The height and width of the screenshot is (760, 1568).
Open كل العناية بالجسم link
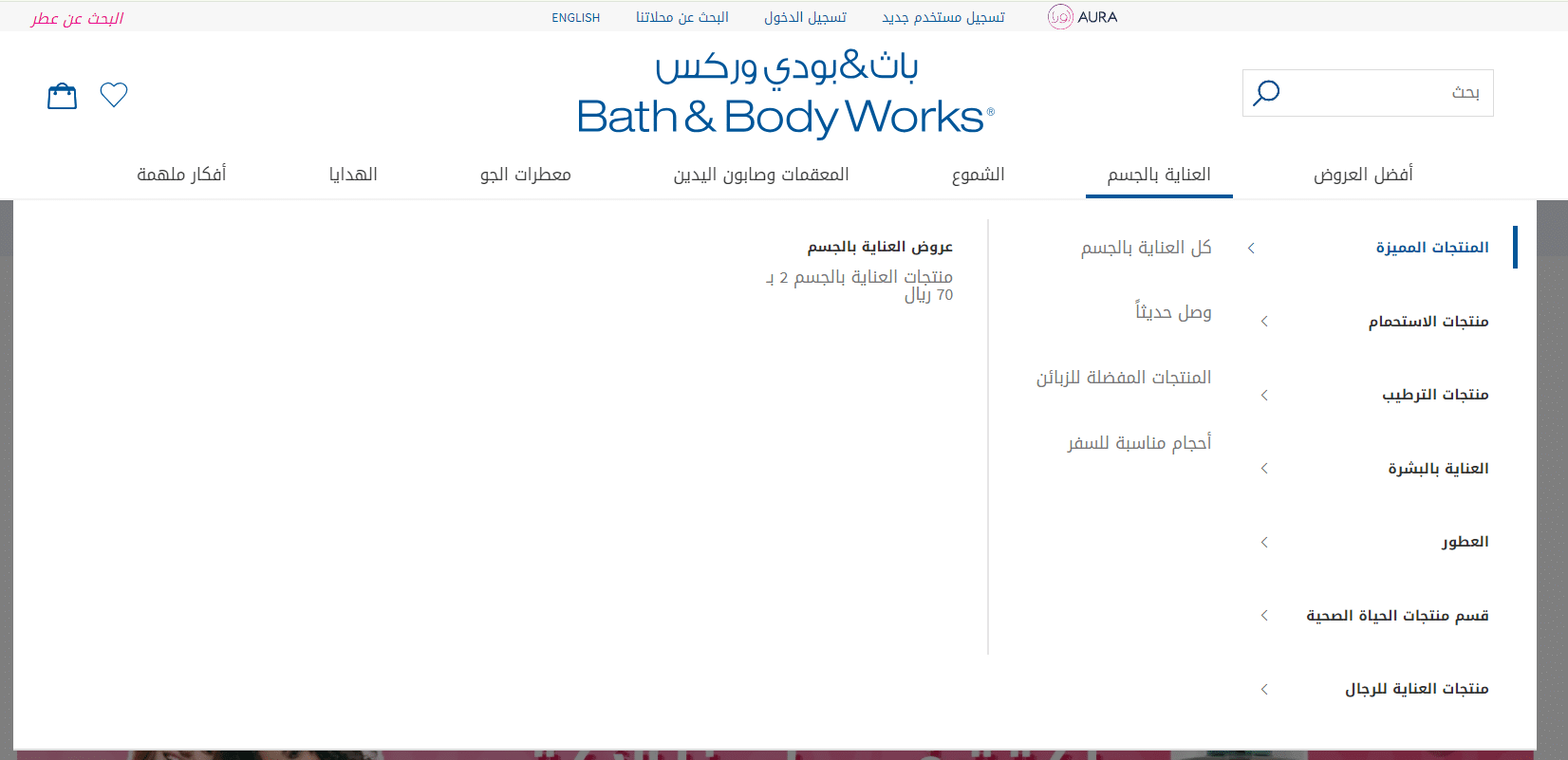[1147, 248]
